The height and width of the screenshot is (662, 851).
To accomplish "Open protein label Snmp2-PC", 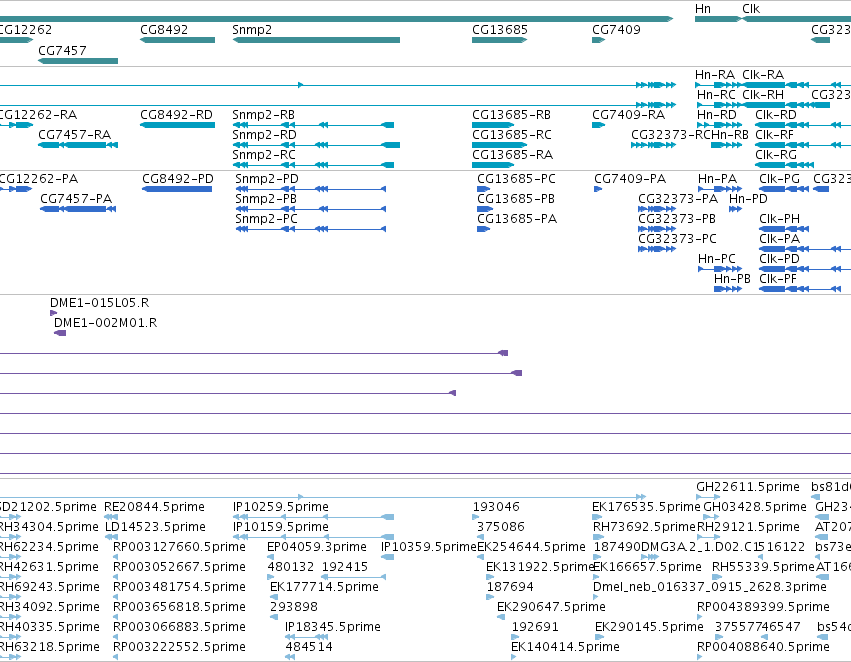I will 266,219.
